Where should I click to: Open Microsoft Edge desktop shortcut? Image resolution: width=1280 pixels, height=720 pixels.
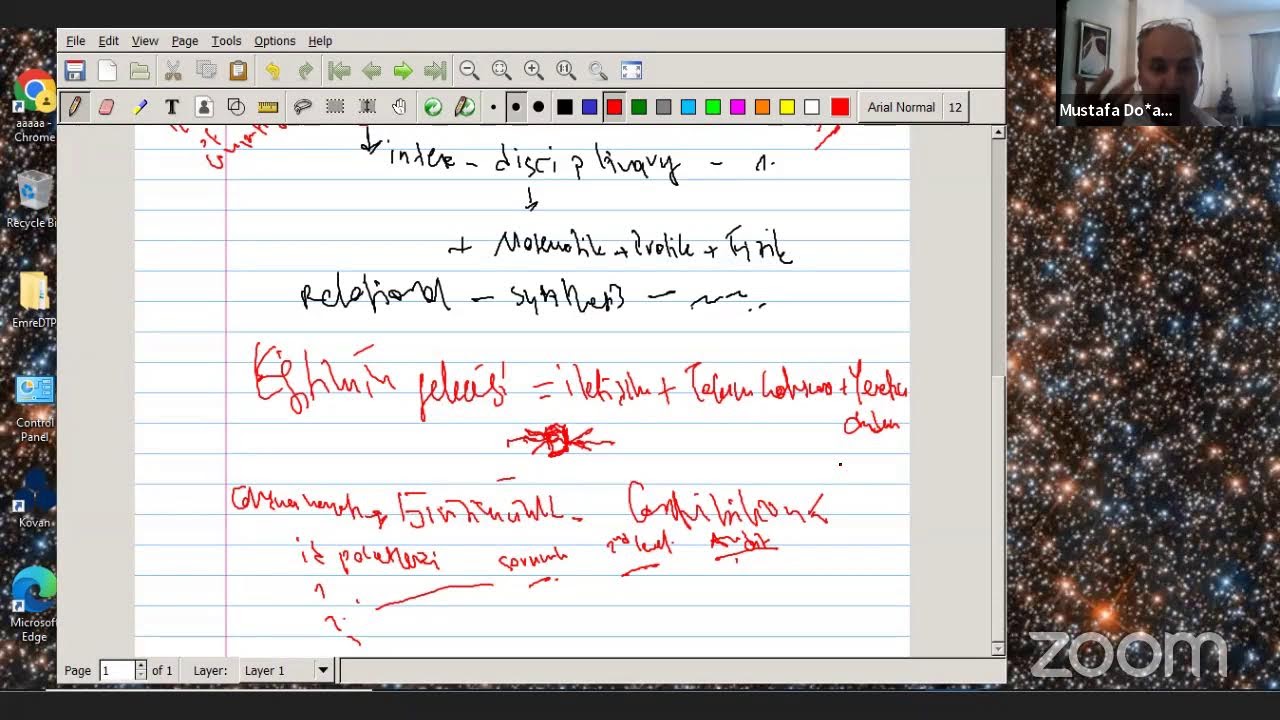click(x=34, y=603)
